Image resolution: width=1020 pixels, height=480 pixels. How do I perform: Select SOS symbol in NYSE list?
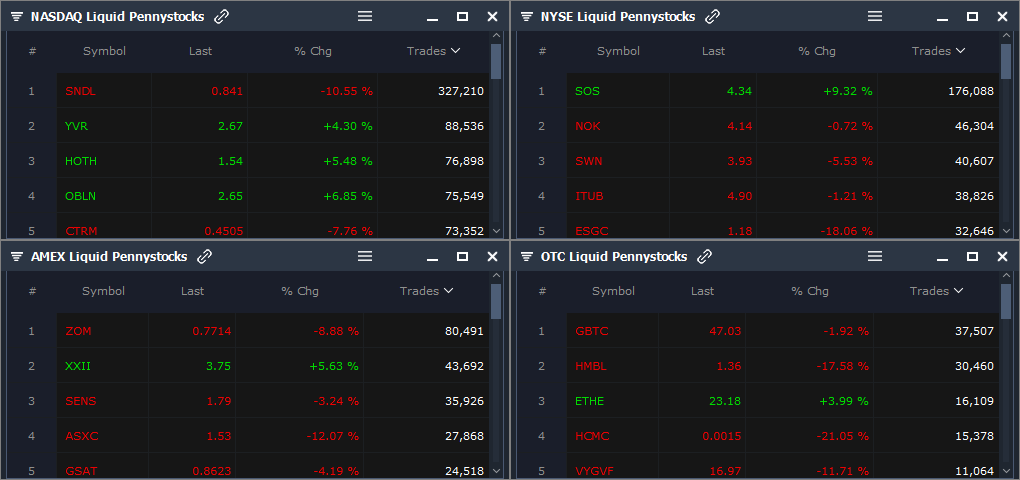point(587,91)
